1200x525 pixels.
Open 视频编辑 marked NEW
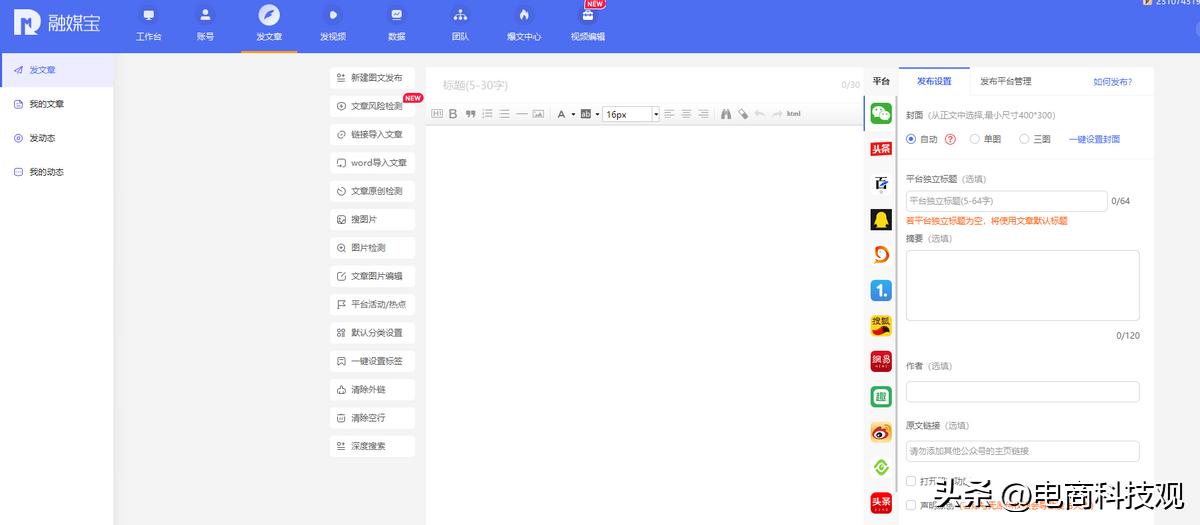click(588, 25)
